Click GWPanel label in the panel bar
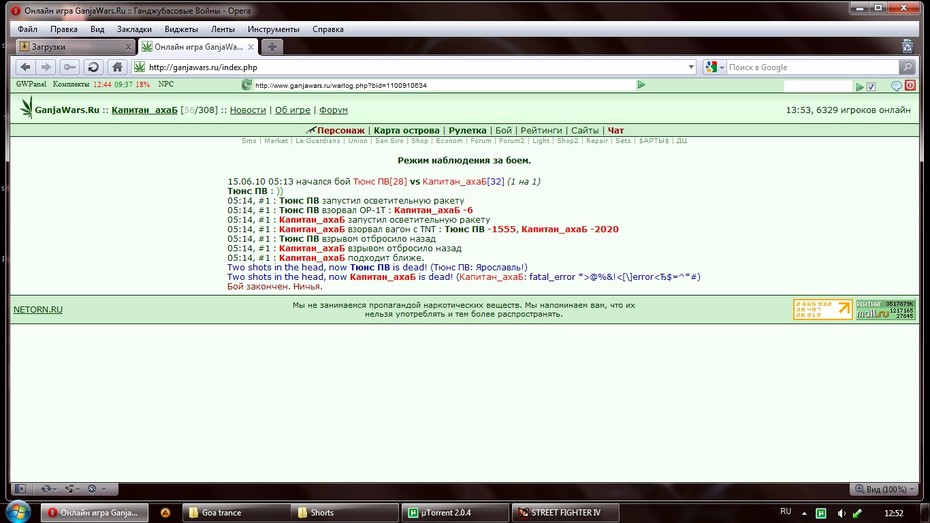 pyautogui.click(x=31, y=84)
